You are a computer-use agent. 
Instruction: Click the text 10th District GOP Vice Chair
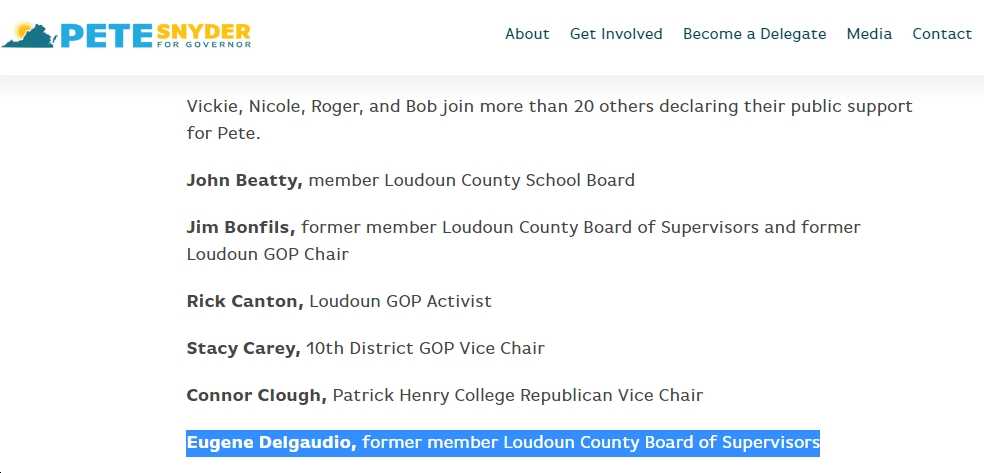tap(425, 348)
